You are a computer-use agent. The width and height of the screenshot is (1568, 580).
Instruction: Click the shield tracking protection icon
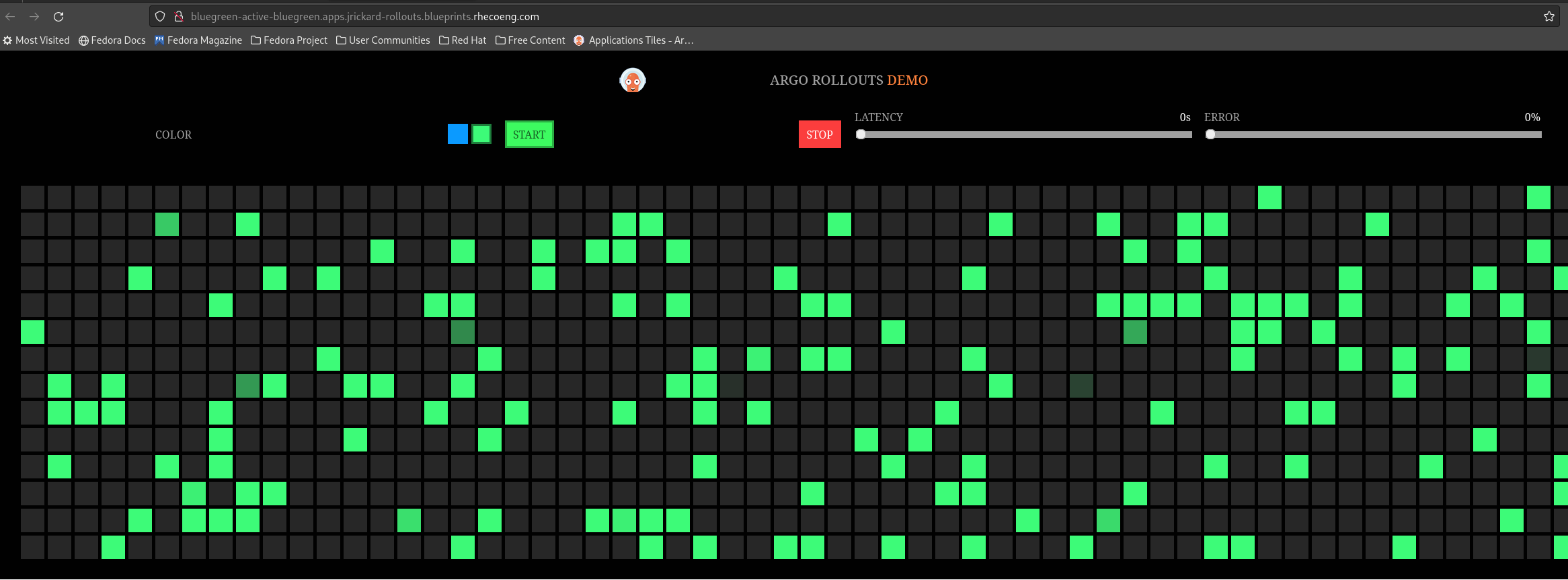160,16
